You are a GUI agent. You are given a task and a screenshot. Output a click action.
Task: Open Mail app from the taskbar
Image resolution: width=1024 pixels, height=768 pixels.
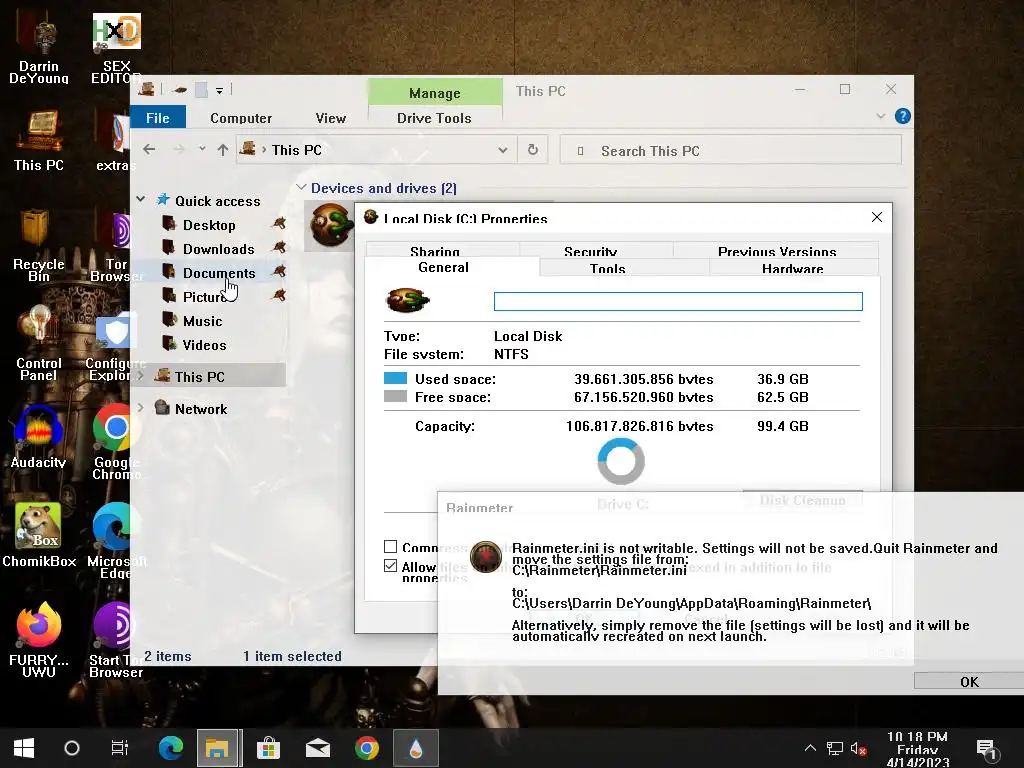(x=318, y=748)
